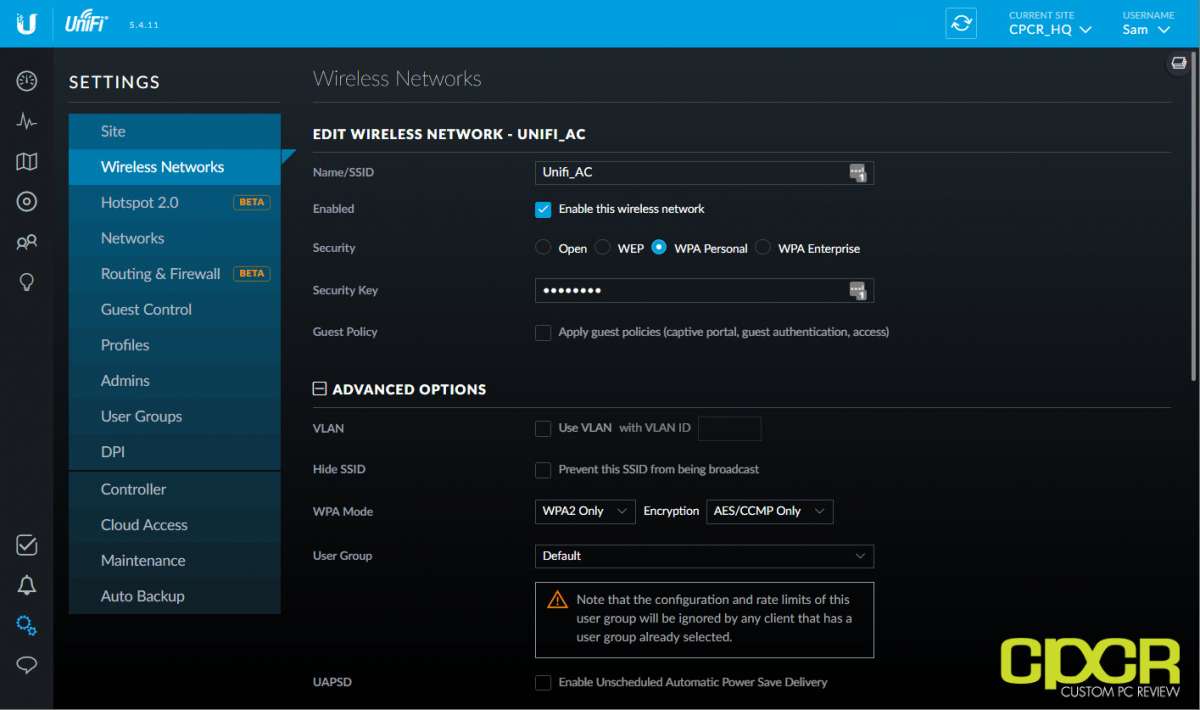Image resolution: width=1200 pixels, height=710 pixels.
Task: Open Insights from the sidebar
Action: [x=25, y=281]
